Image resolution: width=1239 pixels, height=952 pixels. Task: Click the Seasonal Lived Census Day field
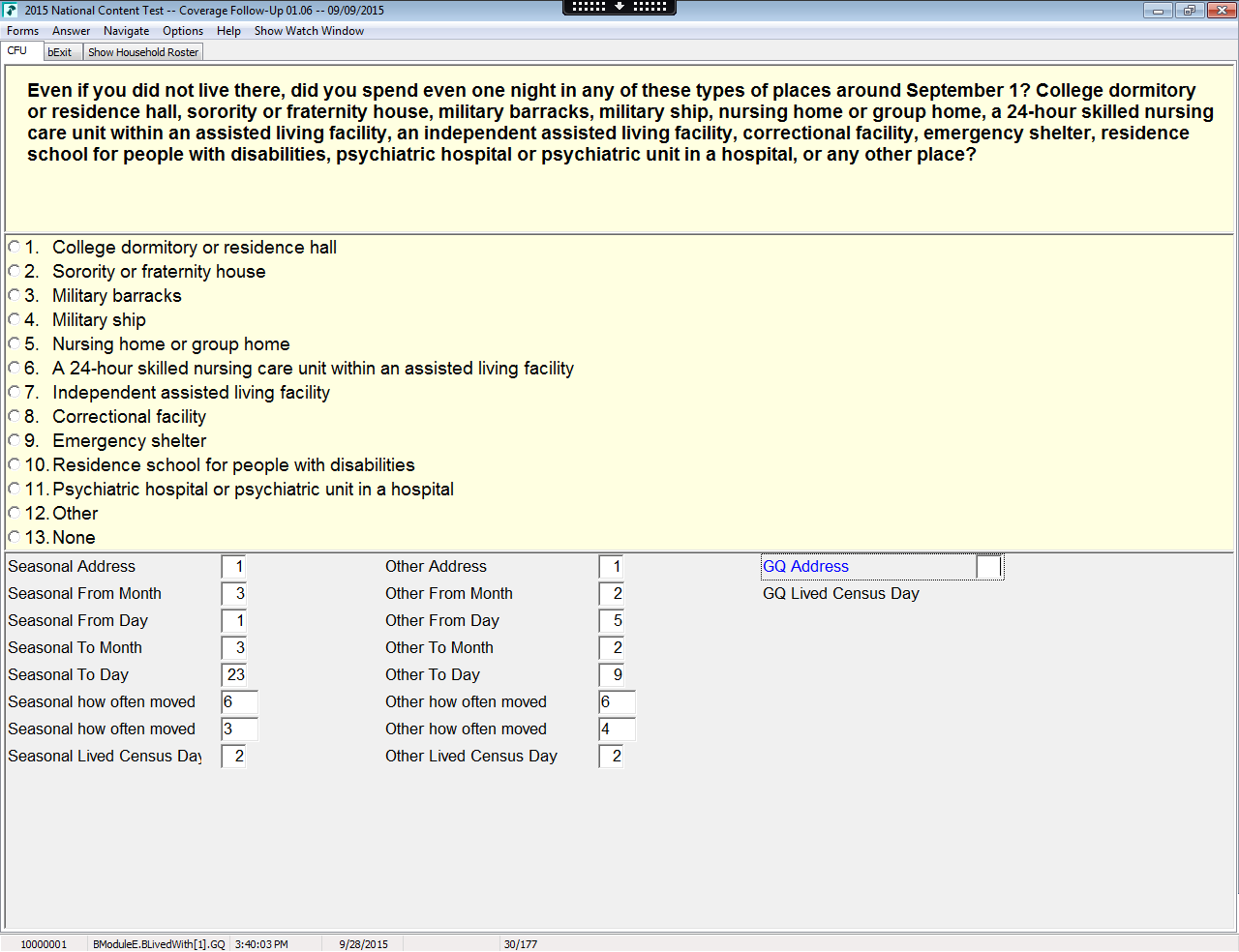coord(233,757)
